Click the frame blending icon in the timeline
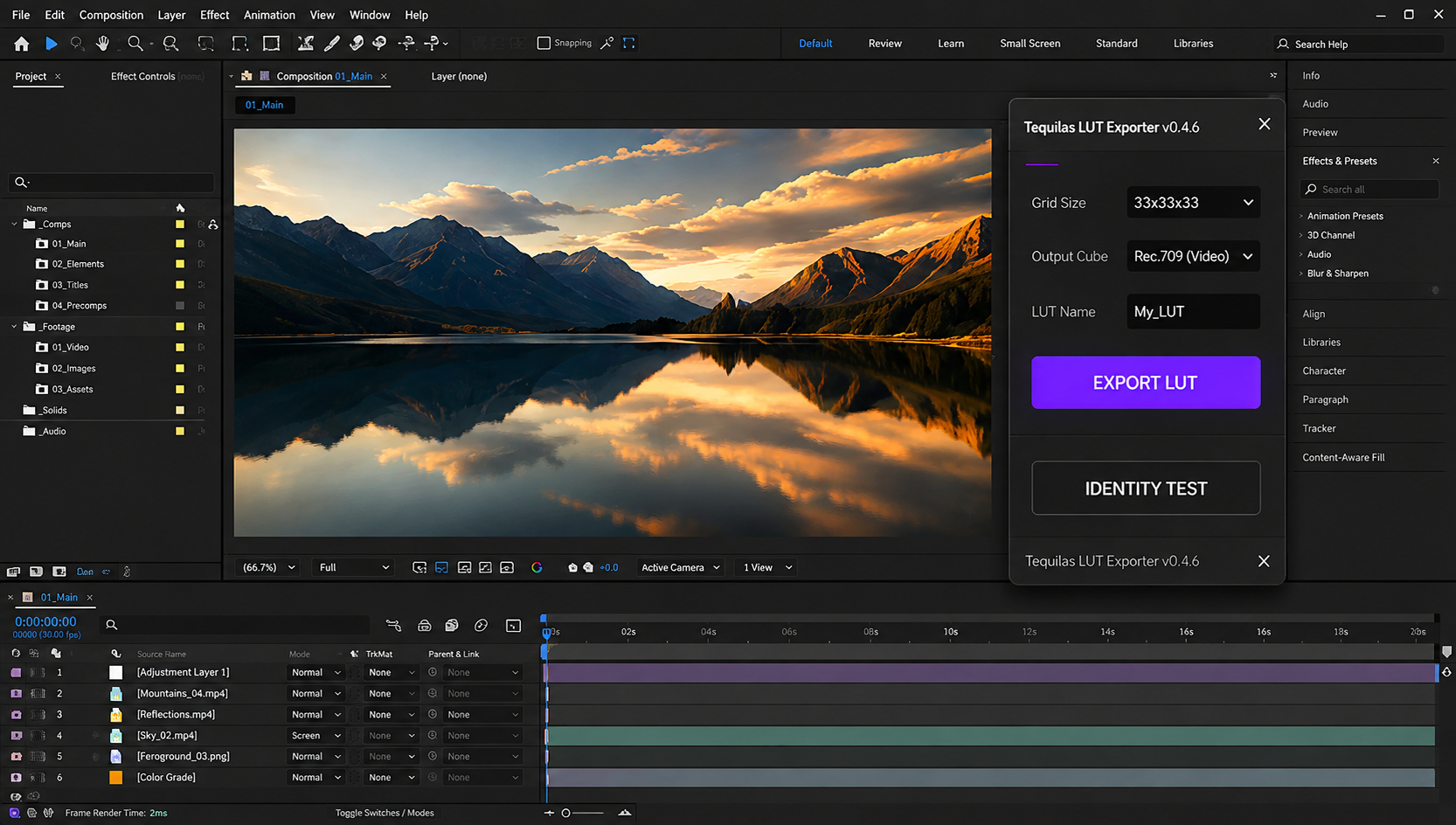Viewport: 1456px width, 825px height. click(x=452, y=625)
